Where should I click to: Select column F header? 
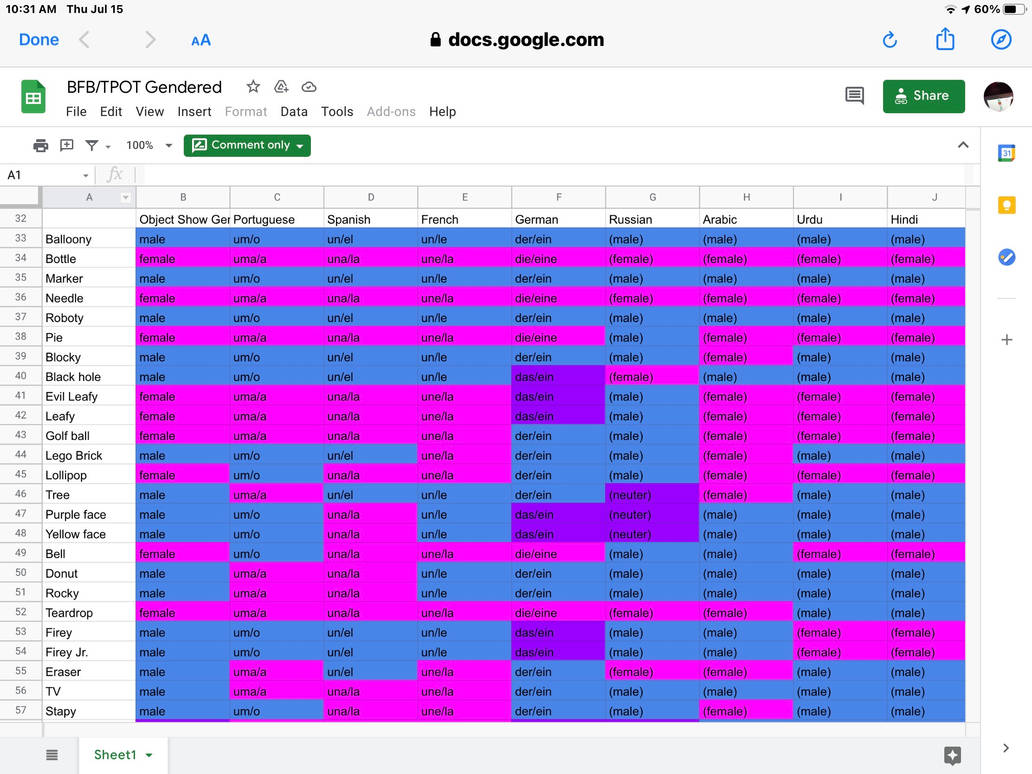tap(558, 197)
